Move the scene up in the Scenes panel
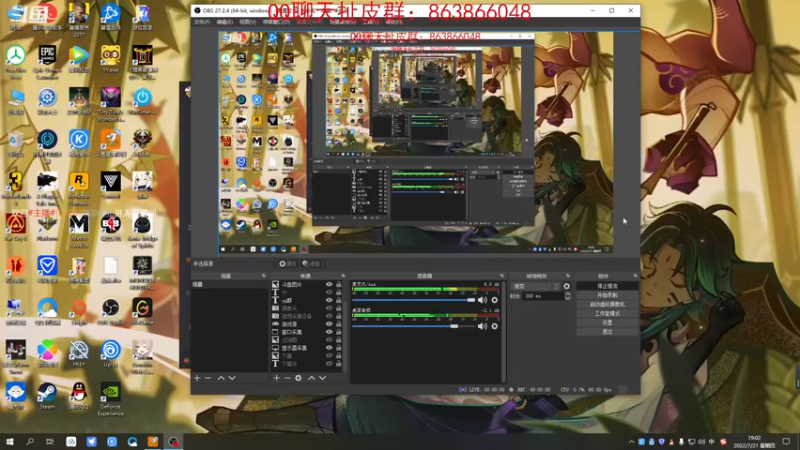Viewport: 800px width, 450px height. click(221, 378)
